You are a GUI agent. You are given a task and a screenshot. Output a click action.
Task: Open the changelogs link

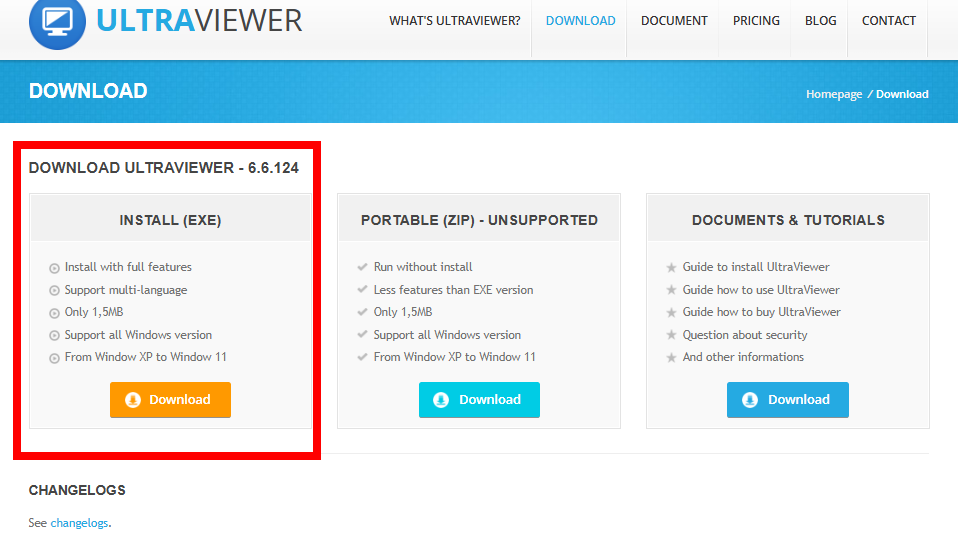coord(79,523)
